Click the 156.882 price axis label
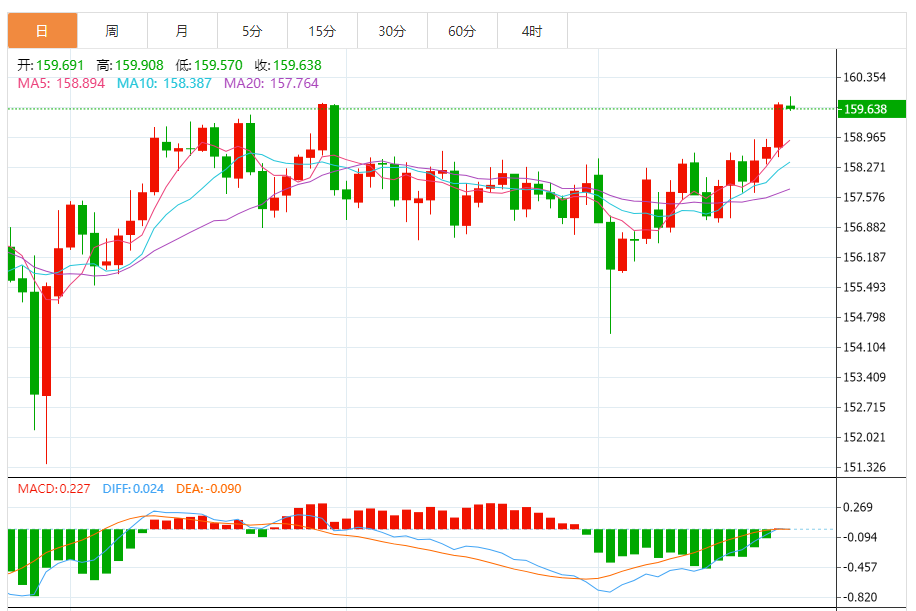Screen dimensions: 916x611 click(x=864, y=227)
